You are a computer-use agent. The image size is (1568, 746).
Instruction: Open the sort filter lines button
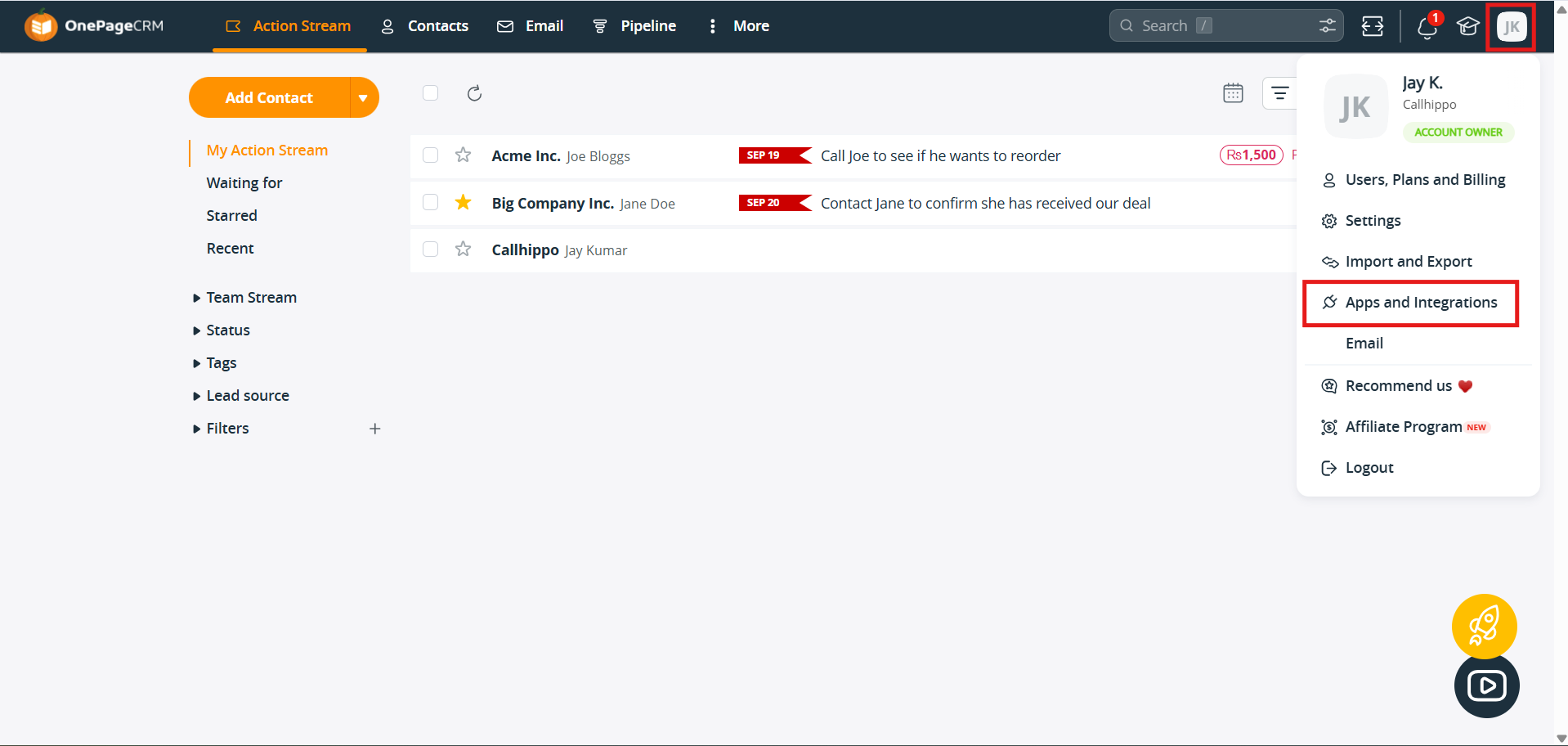point(1280,93)
